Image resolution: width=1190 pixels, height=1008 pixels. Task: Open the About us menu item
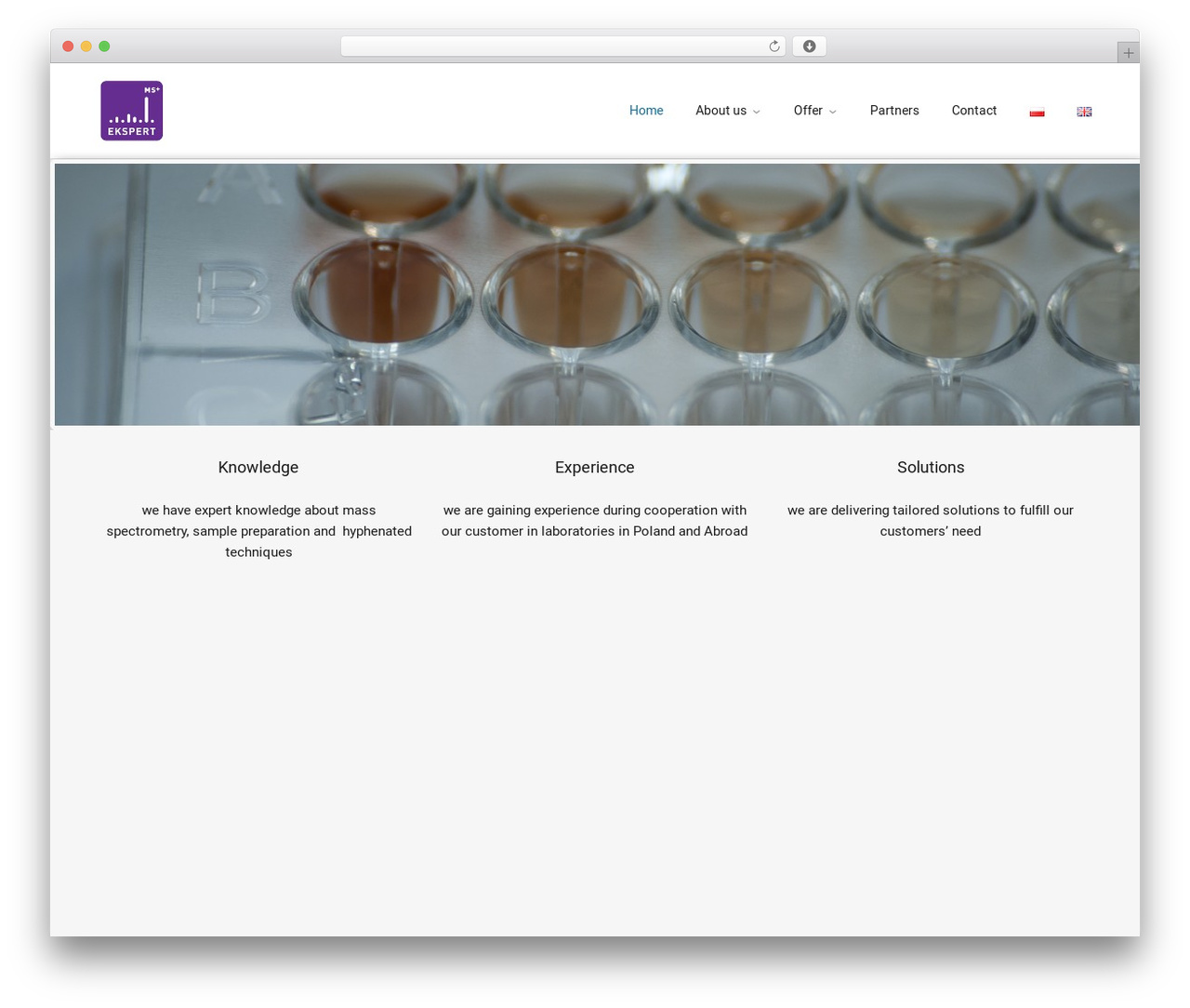tap(721, 111)
